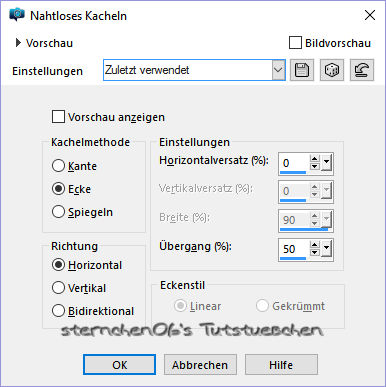Decrease Übergang value with down arrow
The width and height of the screenshot is (386, 387).
314,252
